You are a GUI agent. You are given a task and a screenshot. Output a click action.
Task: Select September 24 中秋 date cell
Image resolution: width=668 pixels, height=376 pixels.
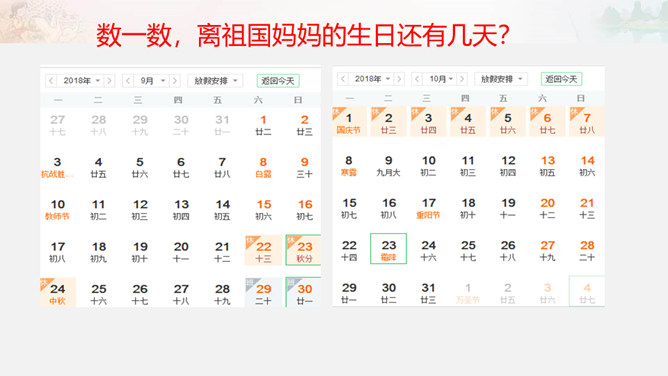point(58,293)
